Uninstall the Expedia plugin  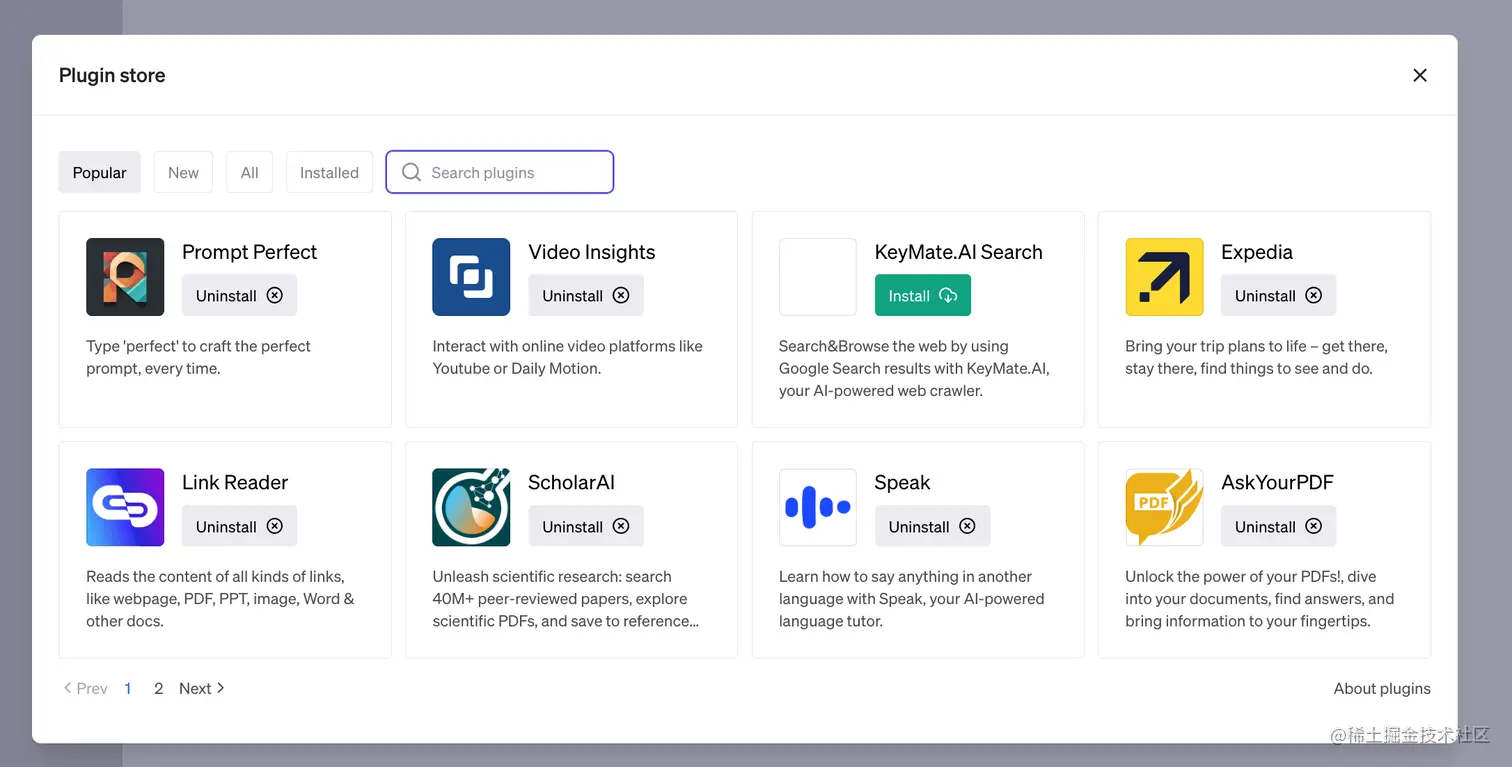(x=1278, y=295)
